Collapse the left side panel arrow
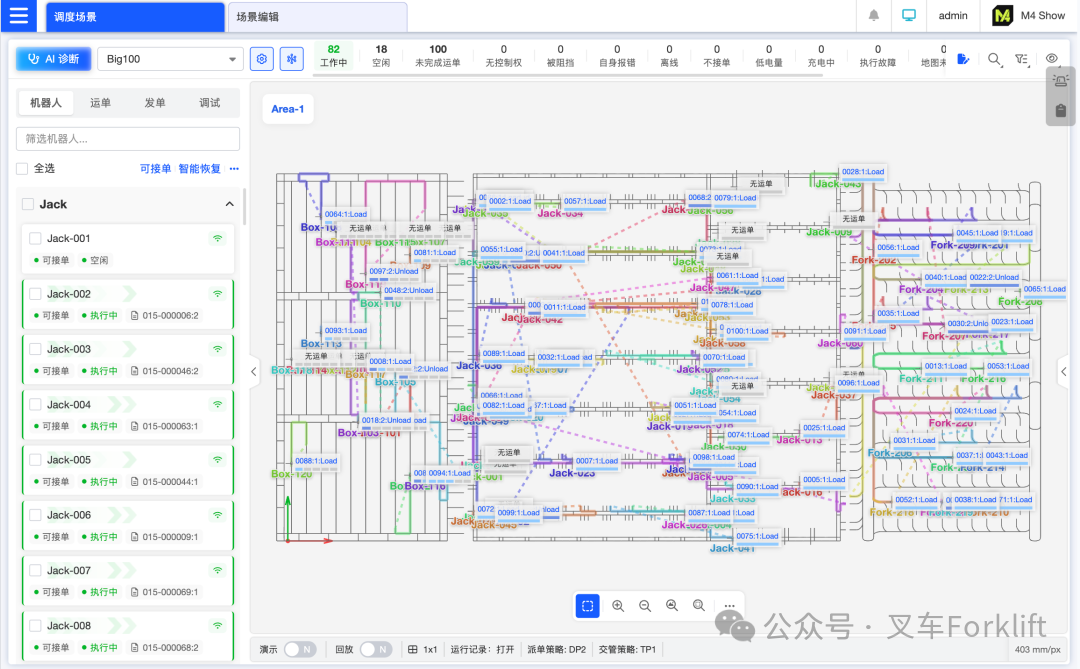This screenshot has width=1080, height=669. pyautogui.click(x=253, y=372)
